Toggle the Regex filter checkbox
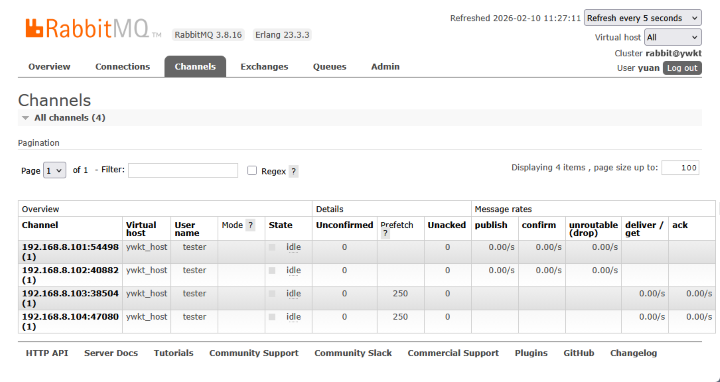Viewport: 720px width, 382px height. pos(252,170)
